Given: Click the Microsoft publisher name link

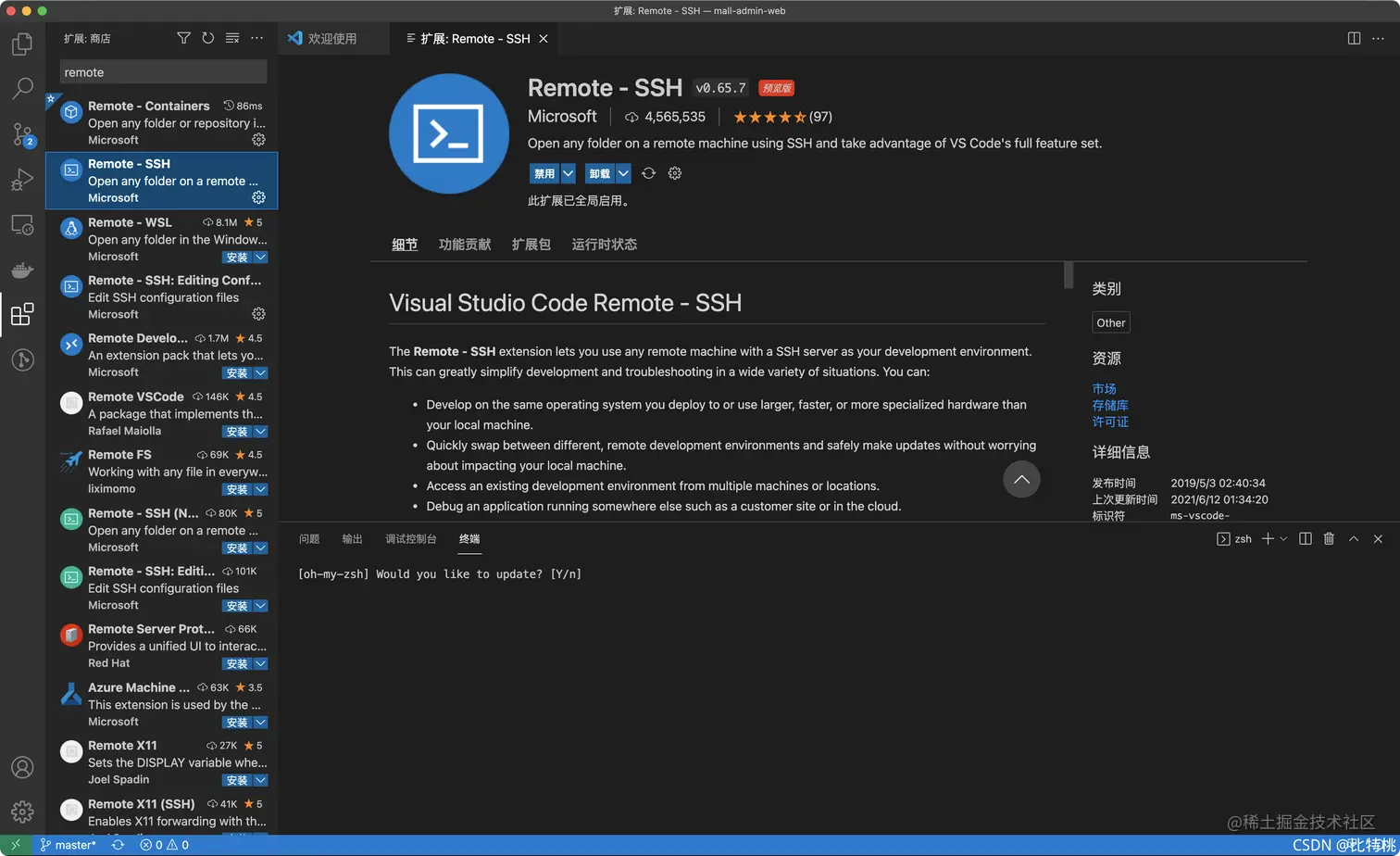Looking at the screenshot, I should pos(562,117).
